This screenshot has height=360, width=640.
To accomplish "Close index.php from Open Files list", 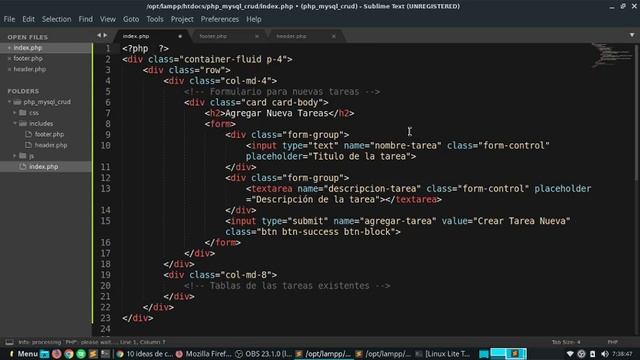I will [x=9, y=48].
